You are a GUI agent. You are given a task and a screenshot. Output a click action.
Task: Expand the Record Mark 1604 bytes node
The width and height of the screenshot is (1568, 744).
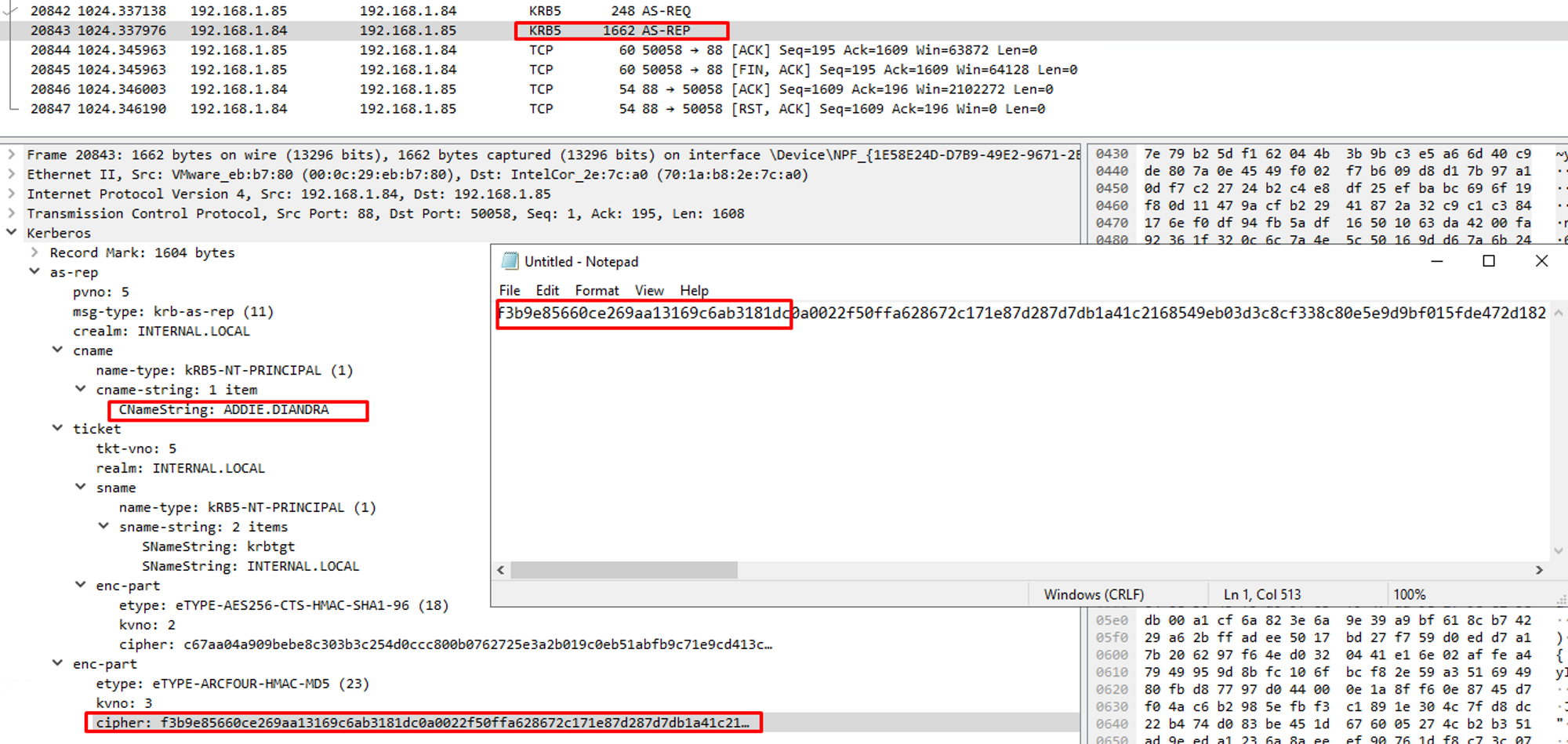34,252
